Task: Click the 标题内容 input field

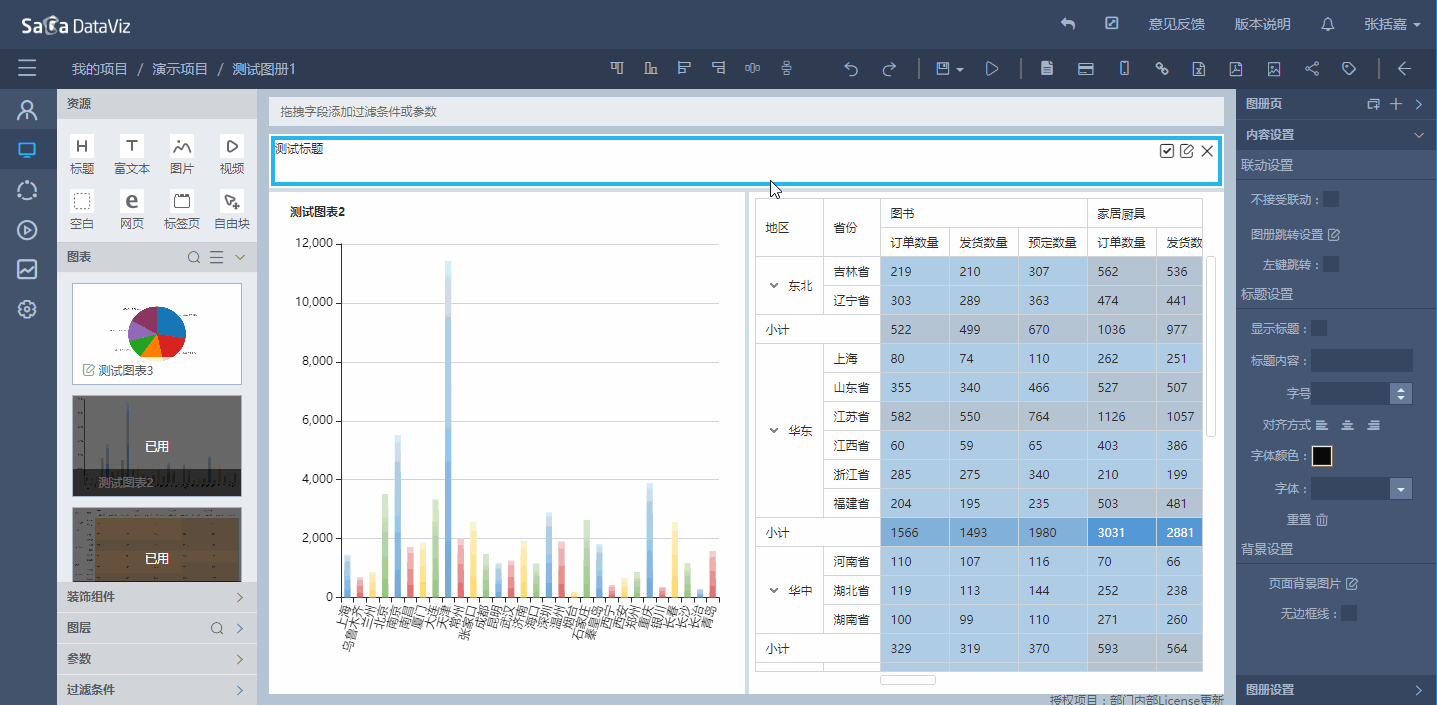Action: coord(1361,361)
